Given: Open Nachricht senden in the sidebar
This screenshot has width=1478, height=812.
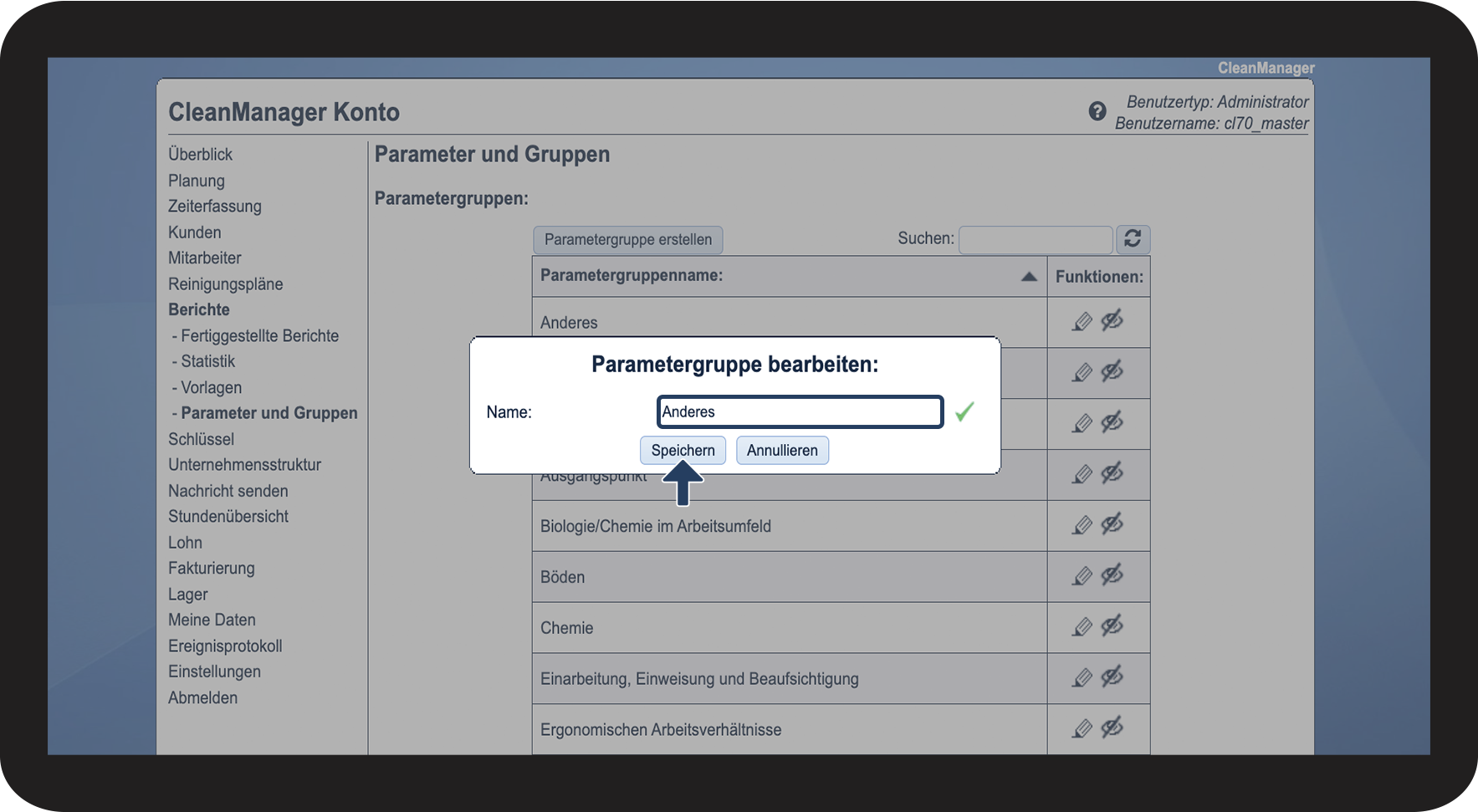Looking at the screenshot, I should click(228, 491).
